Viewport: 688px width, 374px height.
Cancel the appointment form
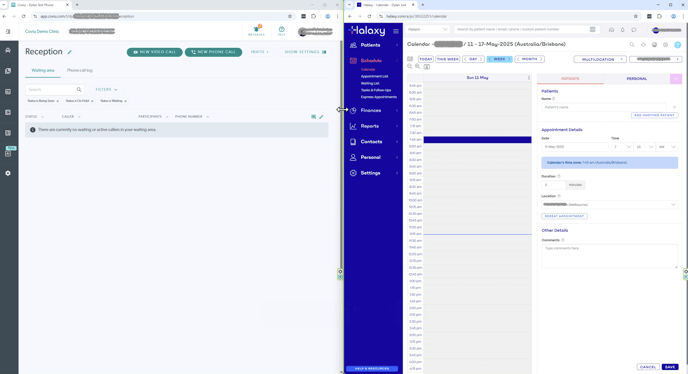[648, 367]
